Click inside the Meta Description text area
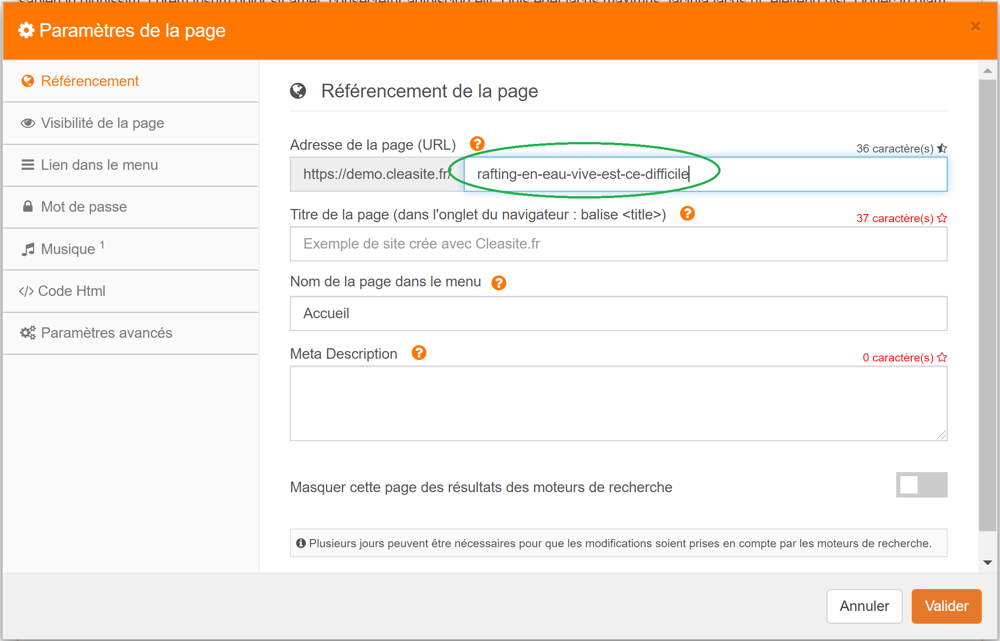The image size is (1000, 641). tap(618, 403)
